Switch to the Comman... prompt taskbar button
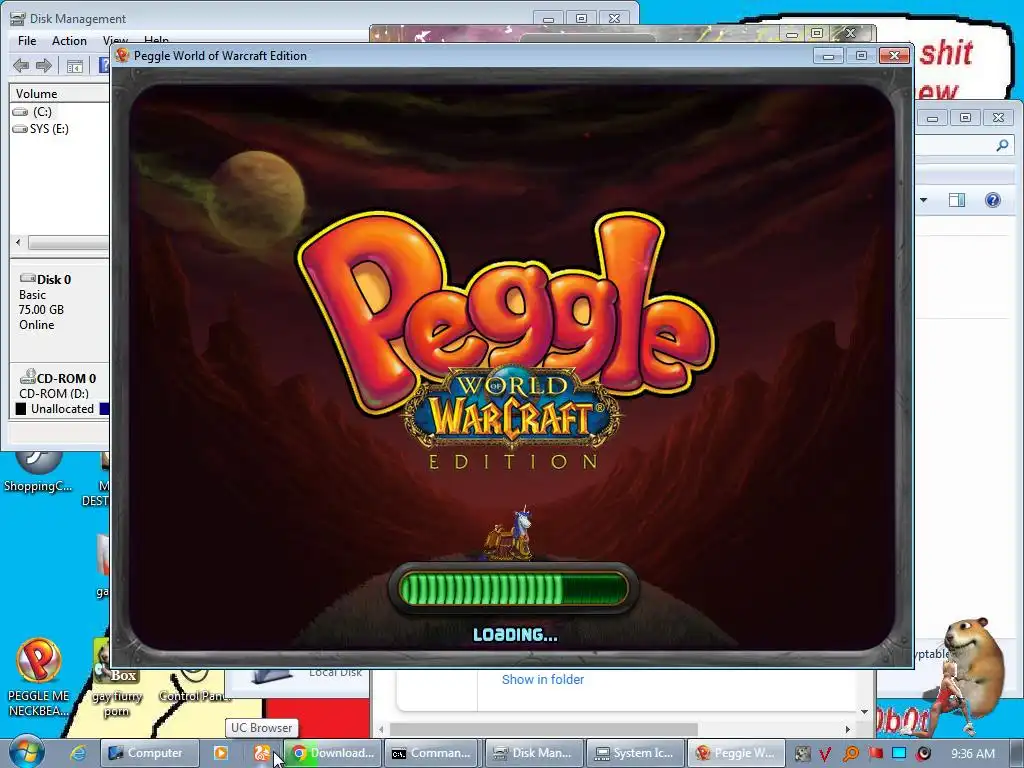1024x768 pixels. coord(431,753)
